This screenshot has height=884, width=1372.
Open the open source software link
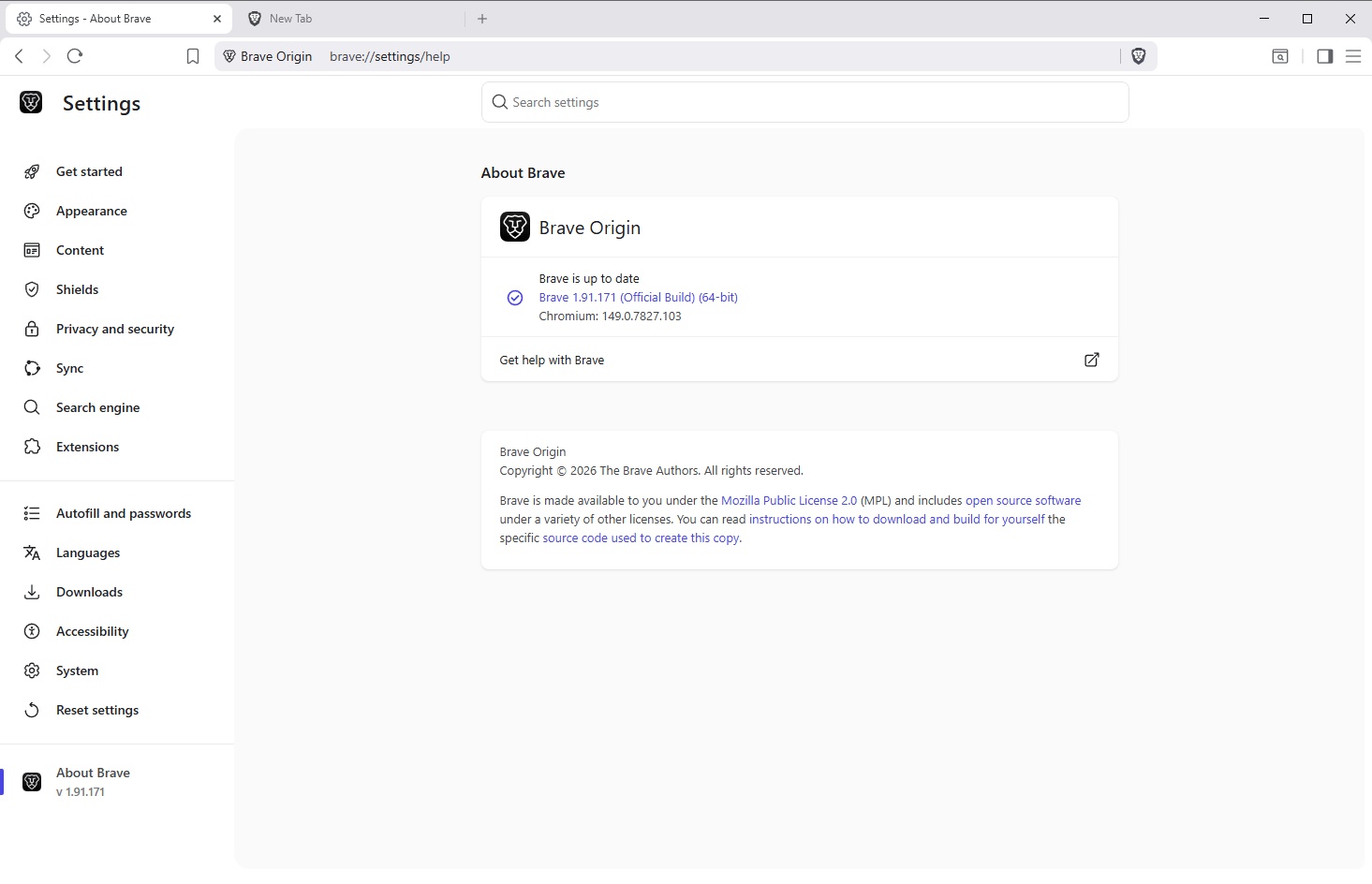1023,501
